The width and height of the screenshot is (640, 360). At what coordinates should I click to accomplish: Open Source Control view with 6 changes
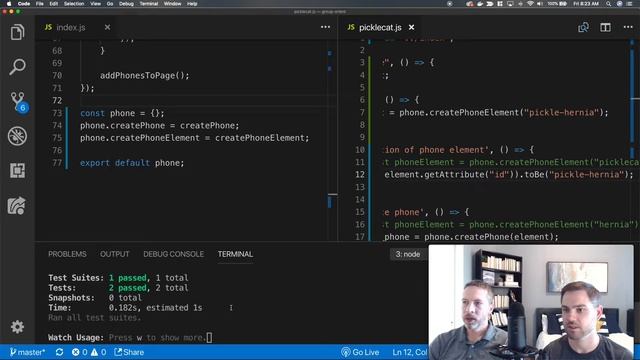pyautogui.click(x=18, y=101)
